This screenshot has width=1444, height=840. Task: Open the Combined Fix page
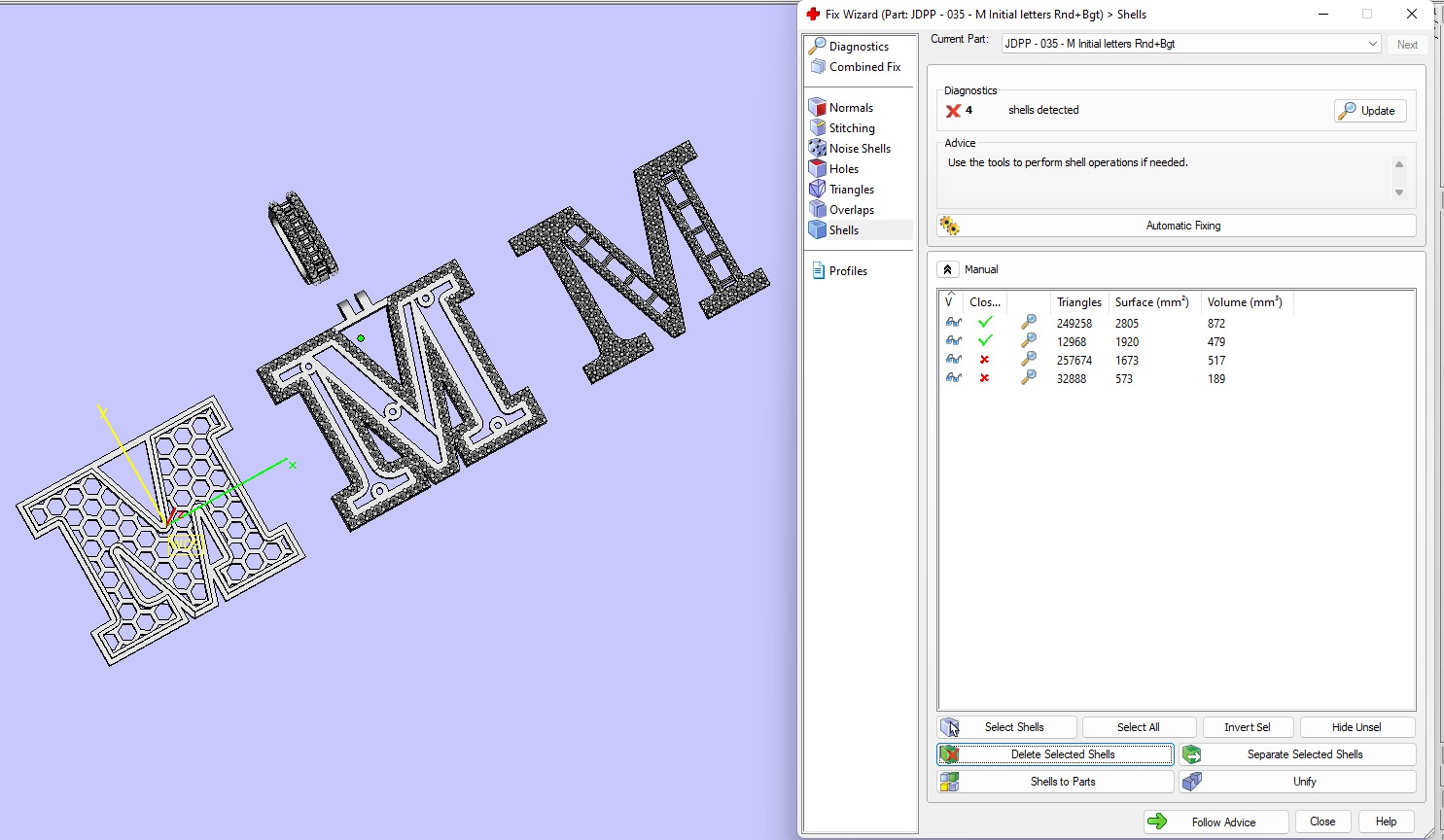[x=856, y=67]
